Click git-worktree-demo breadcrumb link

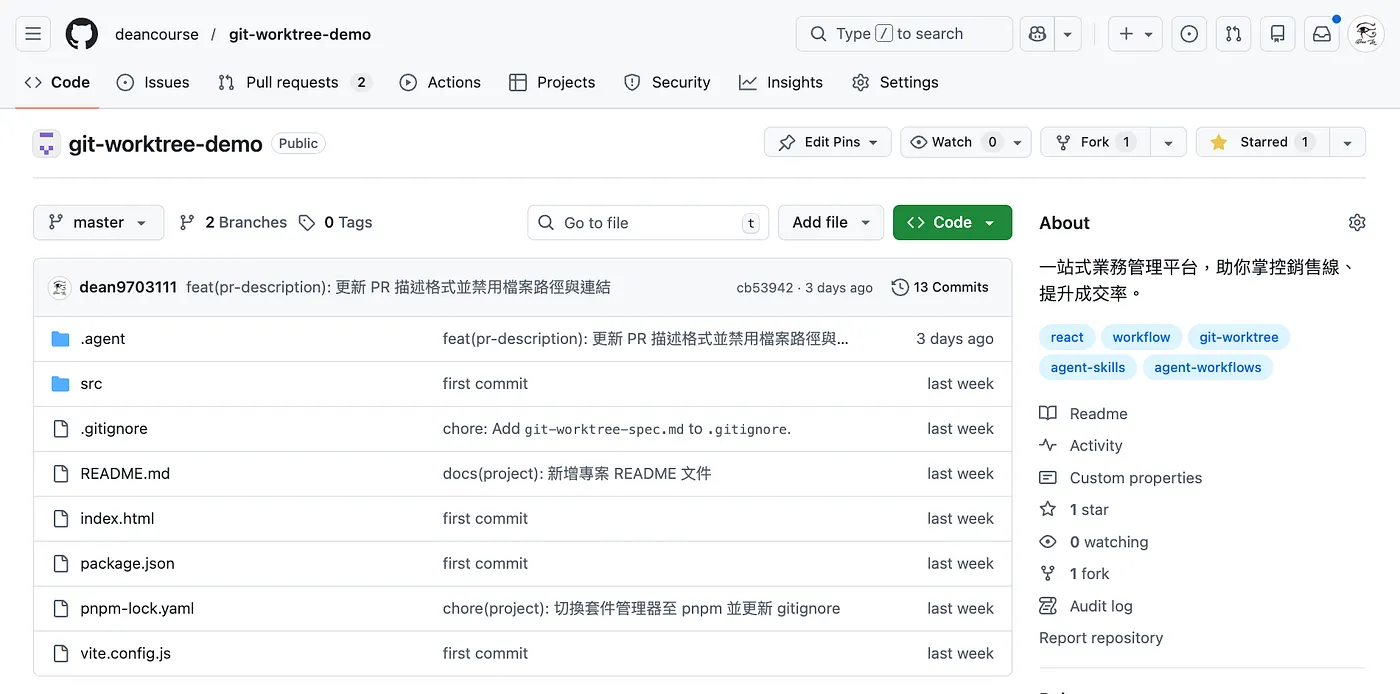(300, 34)
